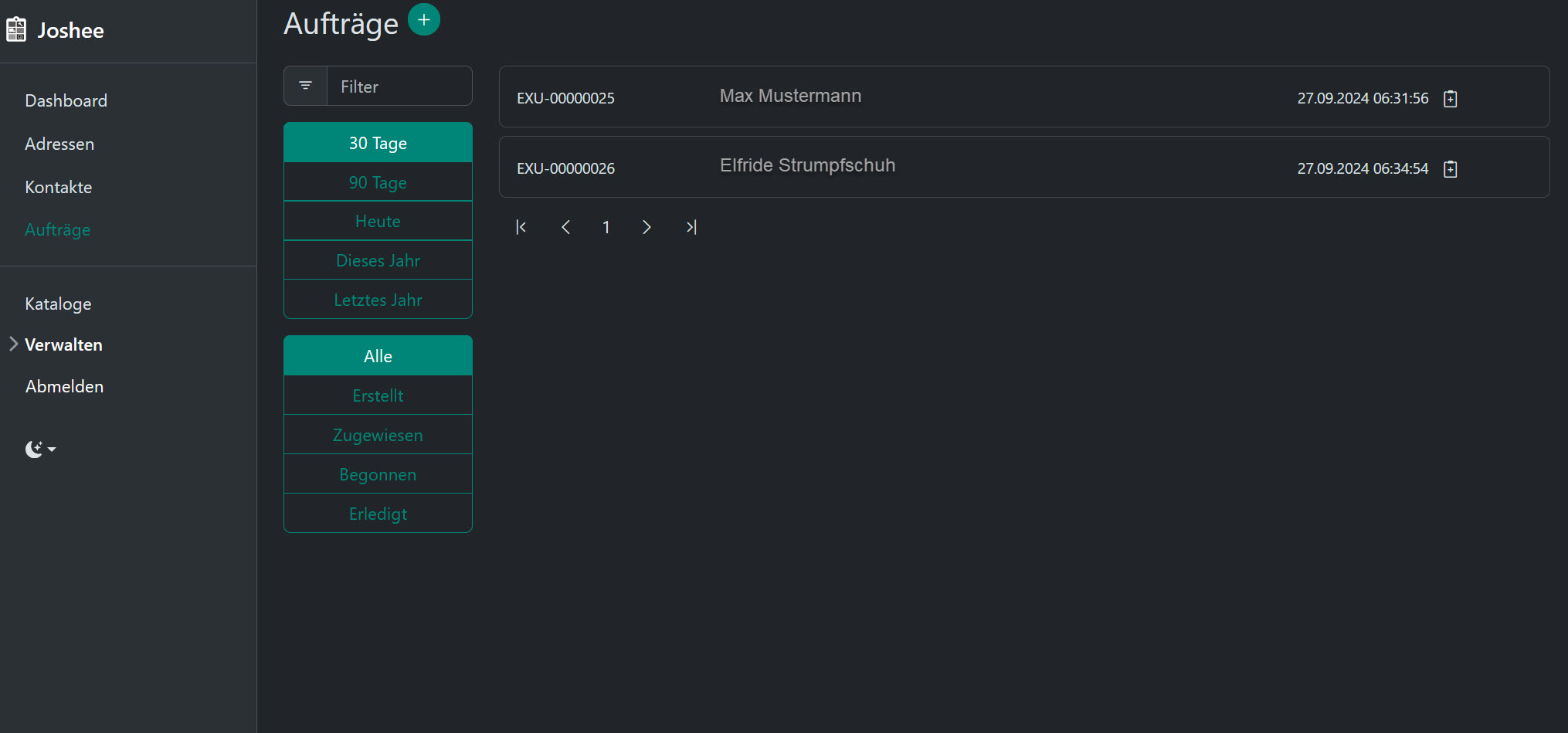Click the Joshee clipboard logo icon

16,30
